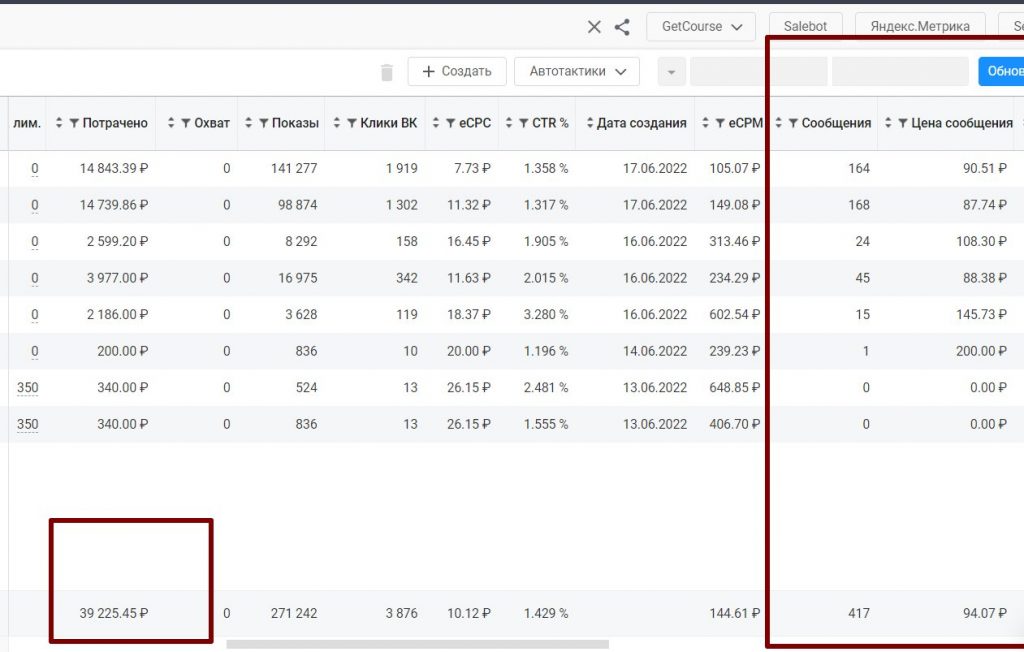Open filter funnel on Показы column
The image size is (1024, 652).
click(x=263, y=123)
